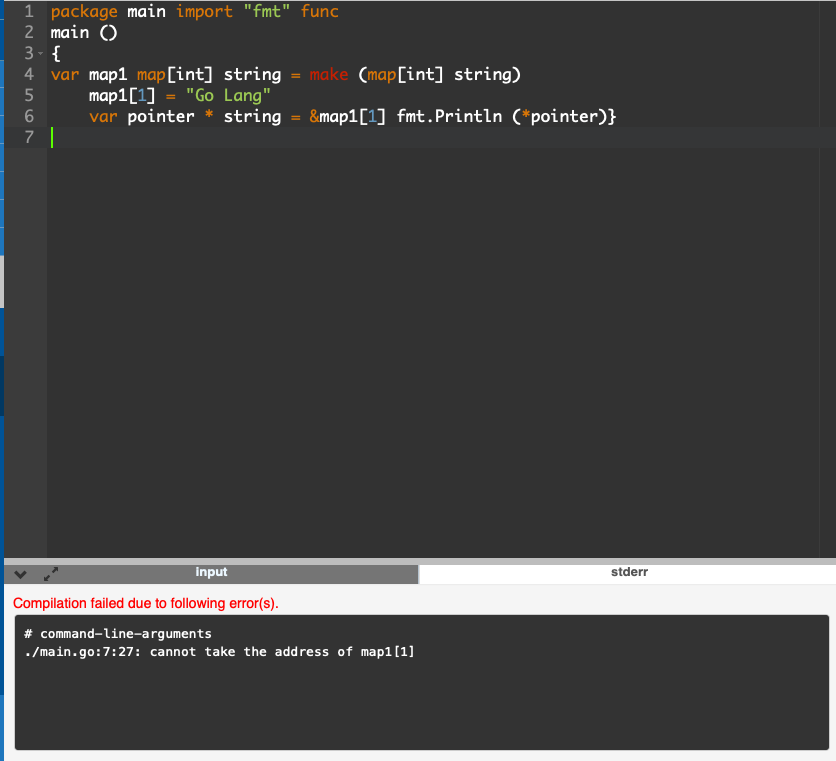The image size is (836, 761).
Task: Switch to the stderr tab
Action: [x=629, y=572]
